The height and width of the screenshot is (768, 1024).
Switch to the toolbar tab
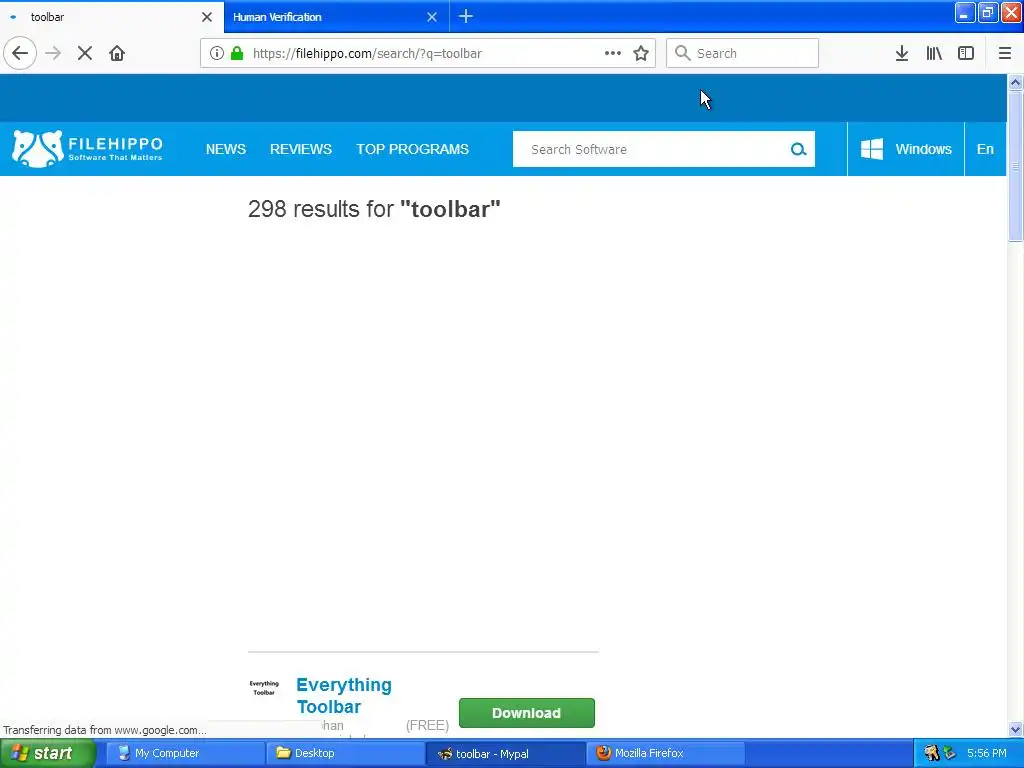111,16
